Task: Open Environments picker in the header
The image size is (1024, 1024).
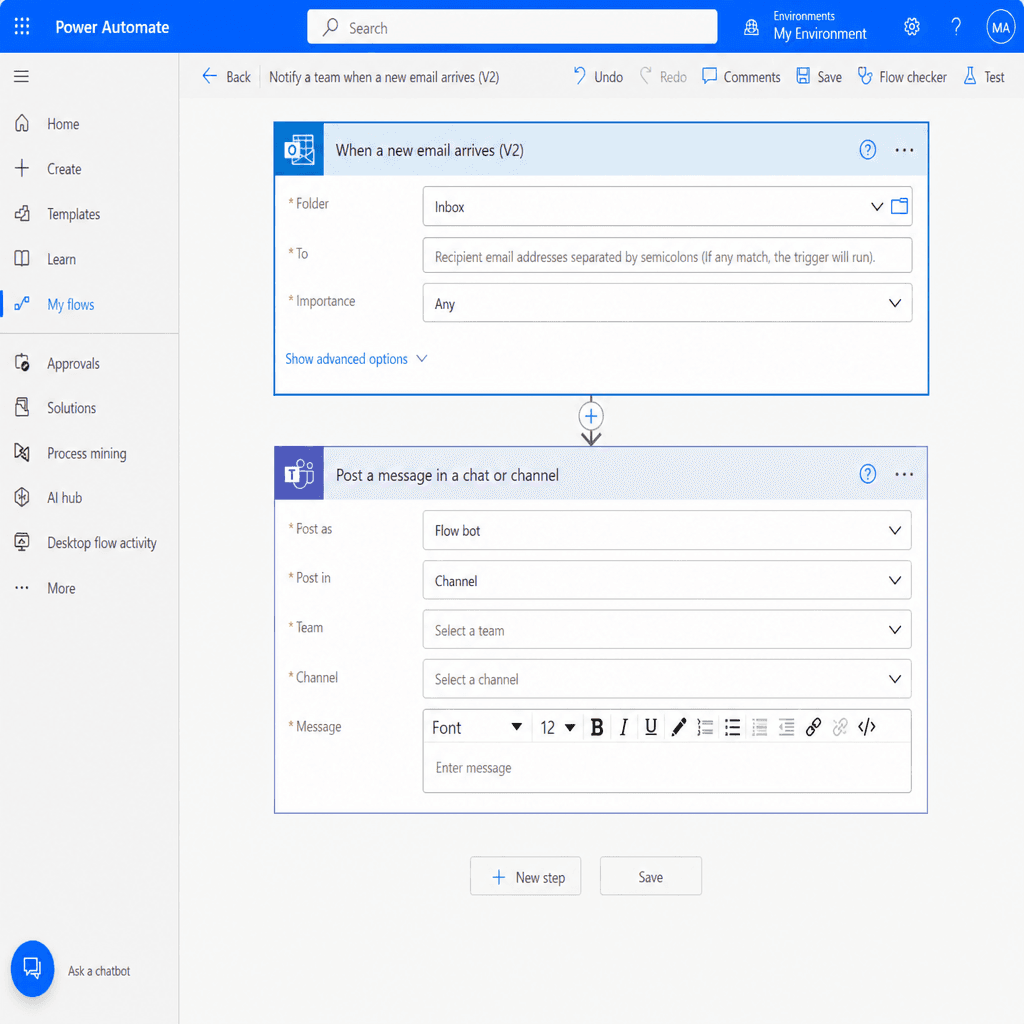Action: click(x=805, y=26)
